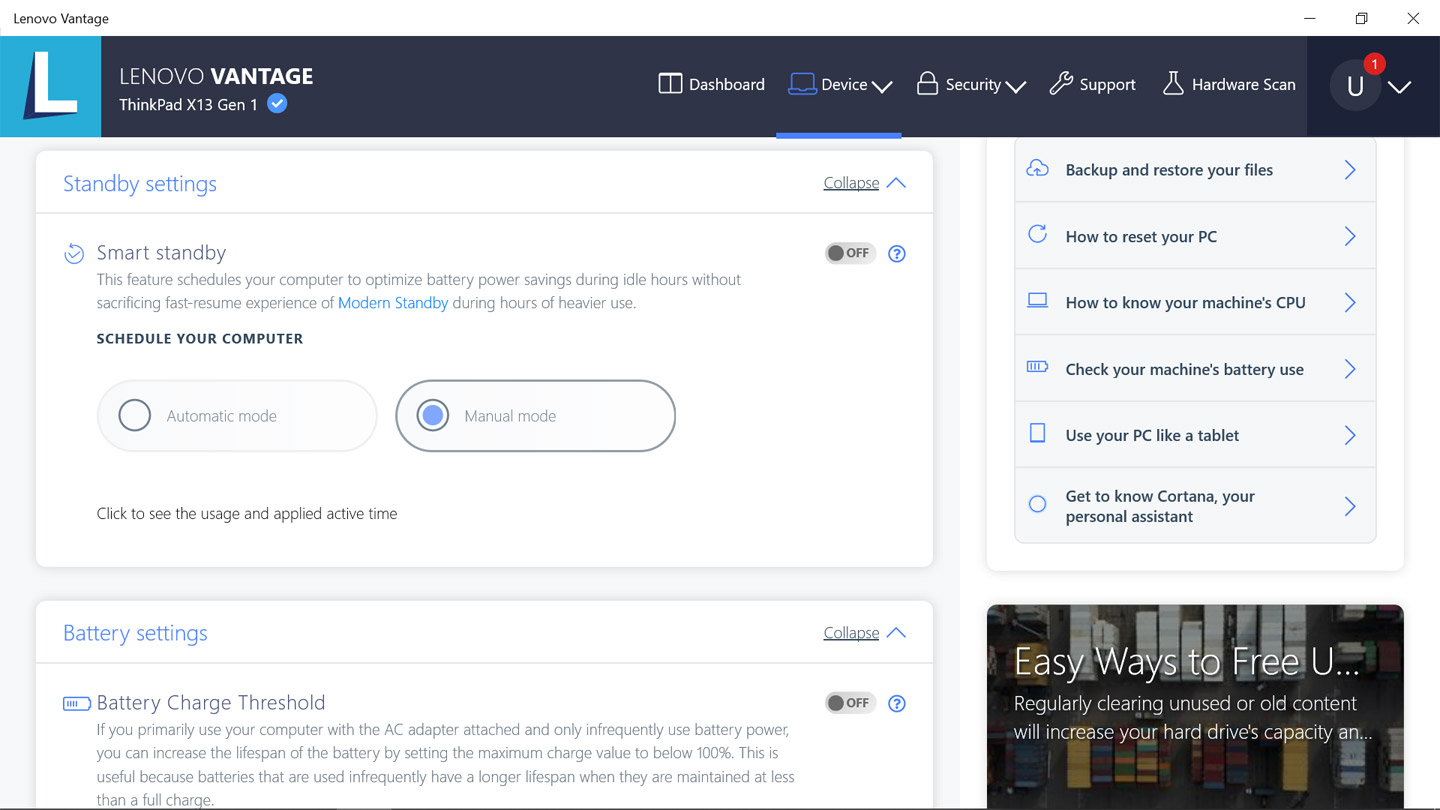This screenshot has width=1440, height=810.
Task: Maximize or restore the Lenovo Vantage window
Action: pyautogui.click(x=1361, y=18)
